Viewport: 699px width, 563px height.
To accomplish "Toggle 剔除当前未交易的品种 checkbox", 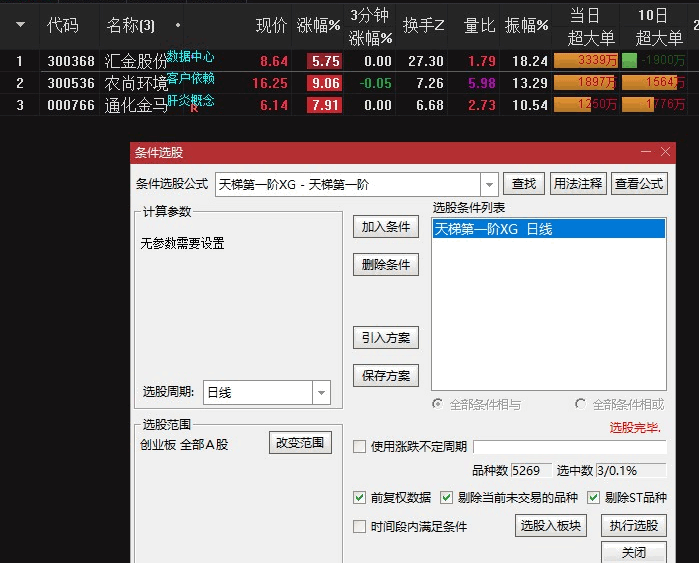I will click(x=446, y=497).
